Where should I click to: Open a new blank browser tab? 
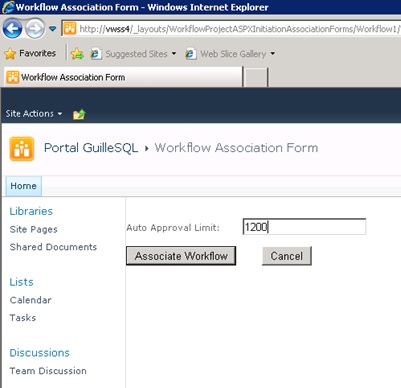pyautogui.click(x=256, y=77)
